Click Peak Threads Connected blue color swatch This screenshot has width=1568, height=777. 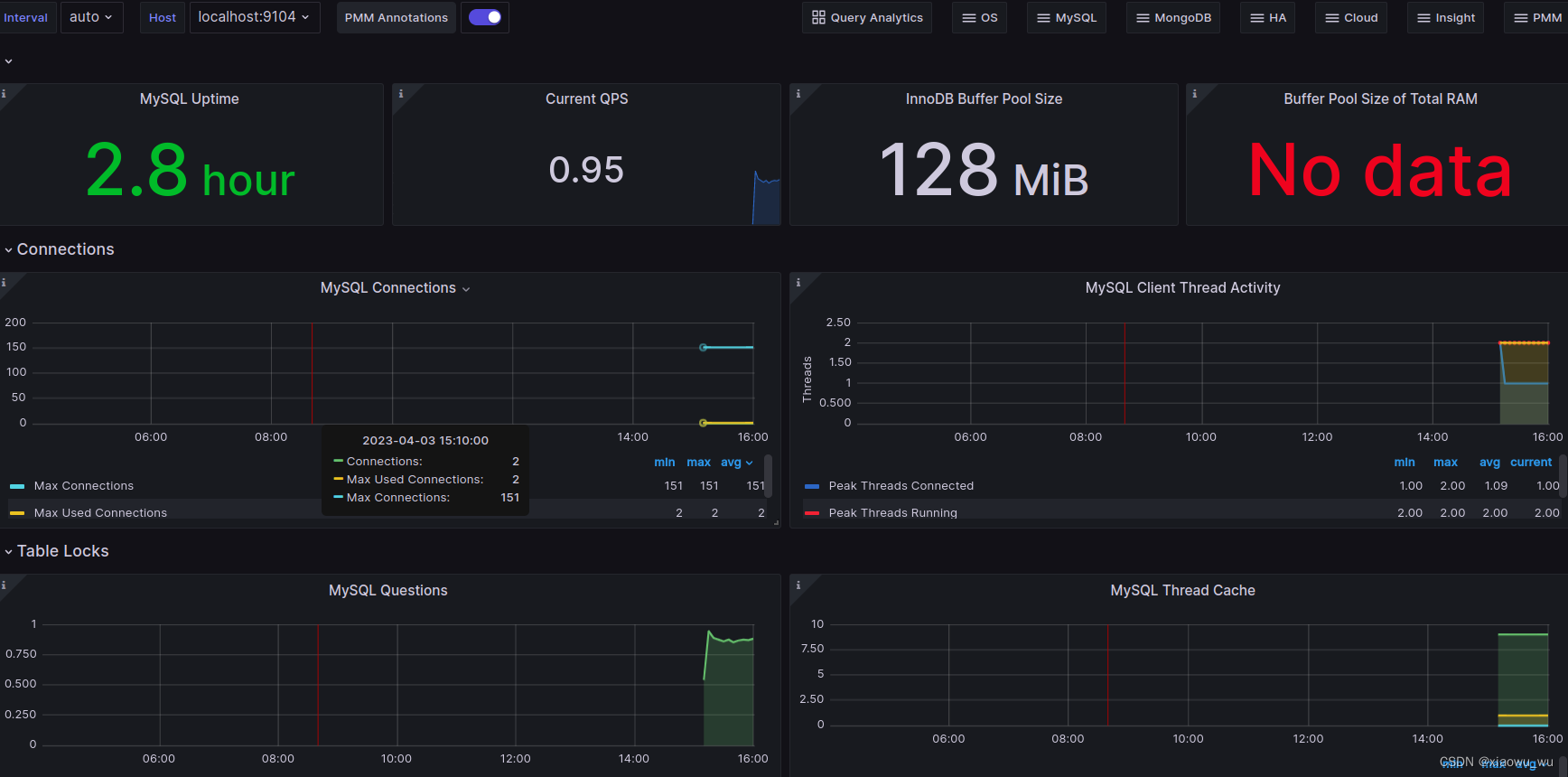[x=812, y=486]
